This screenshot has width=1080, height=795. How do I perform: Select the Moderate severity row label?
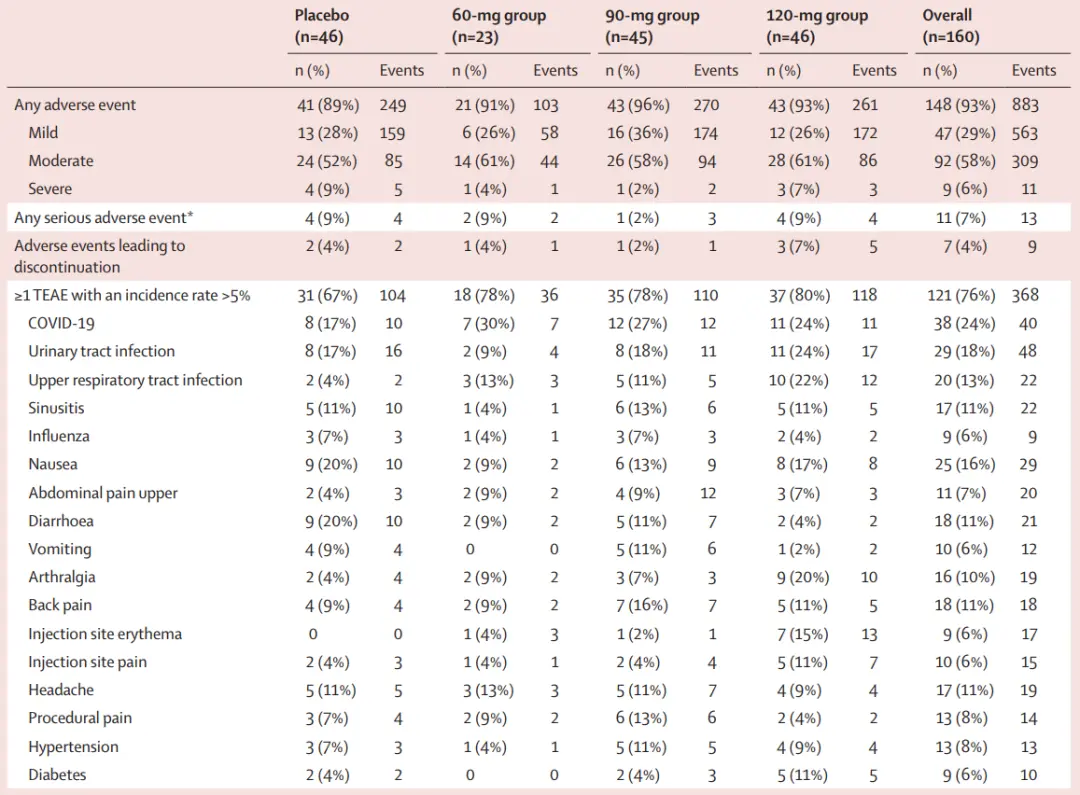61,161
